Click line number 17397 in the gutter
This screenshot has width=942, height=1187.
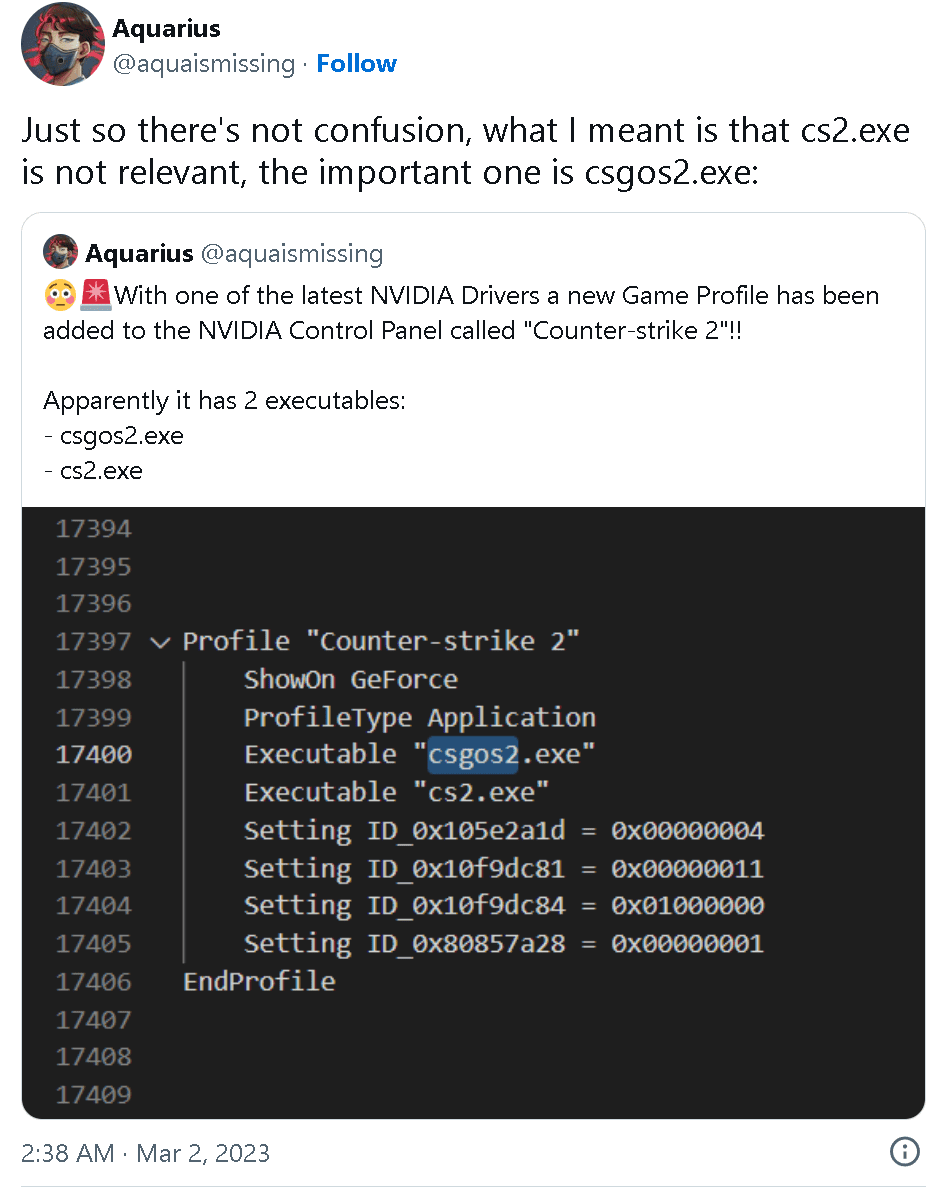tap(93, 642)
